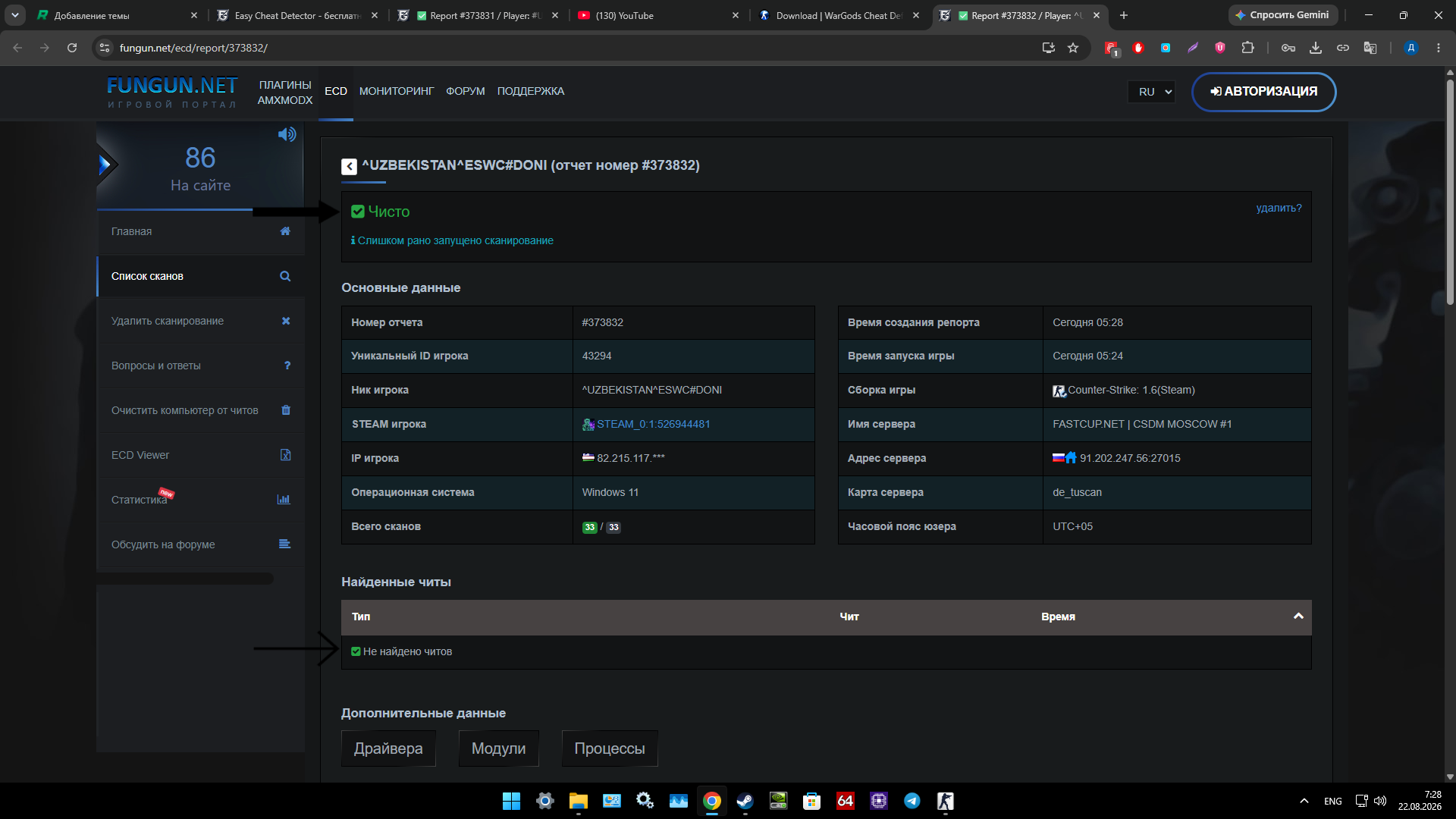Open Chrome tab search dropdown
This screenshot has width=1456, height=819.
tap(15, 15)
